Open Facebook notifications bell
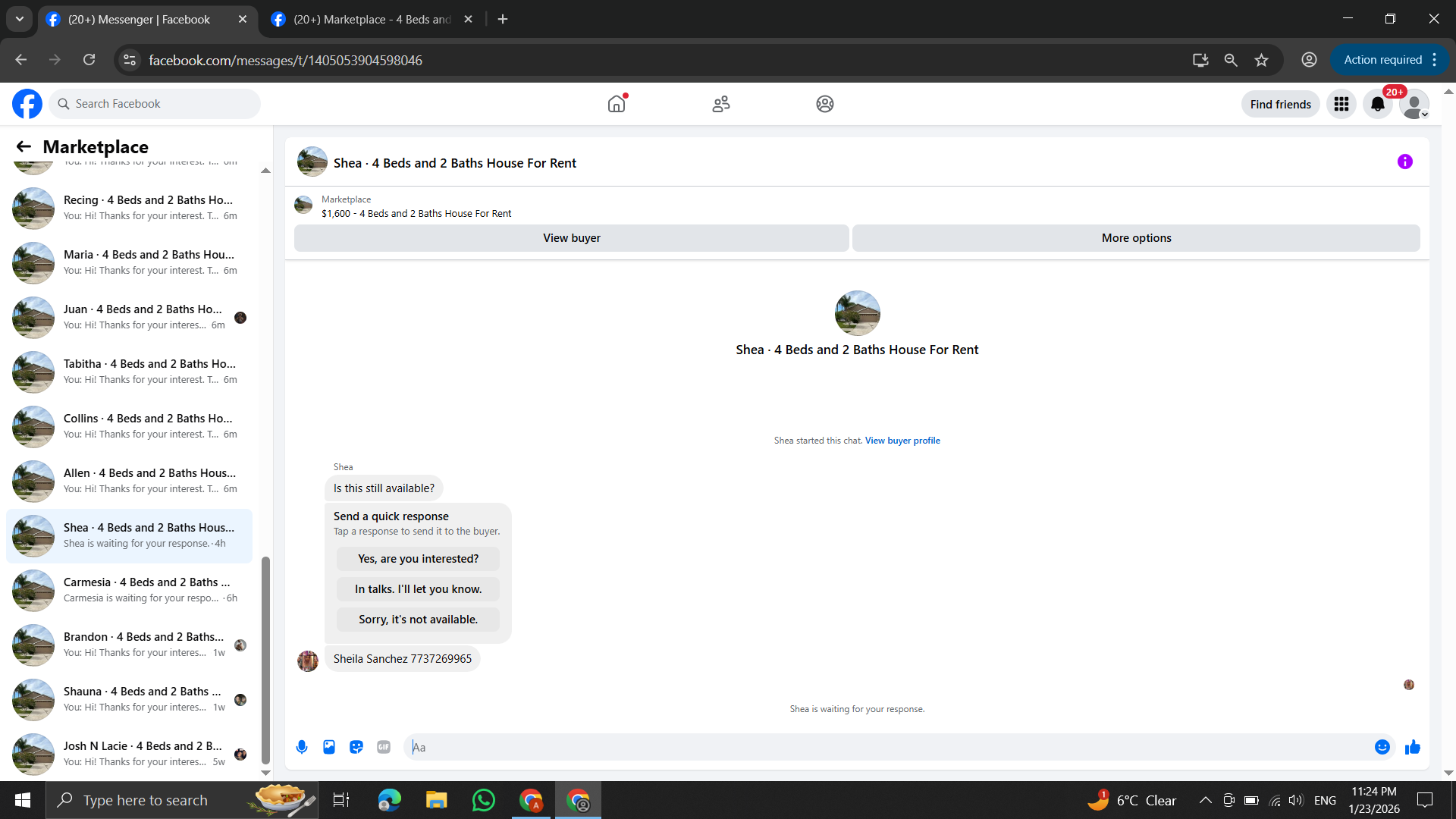The height and width of the screenshot is (819, 1456). point(1377,104)
